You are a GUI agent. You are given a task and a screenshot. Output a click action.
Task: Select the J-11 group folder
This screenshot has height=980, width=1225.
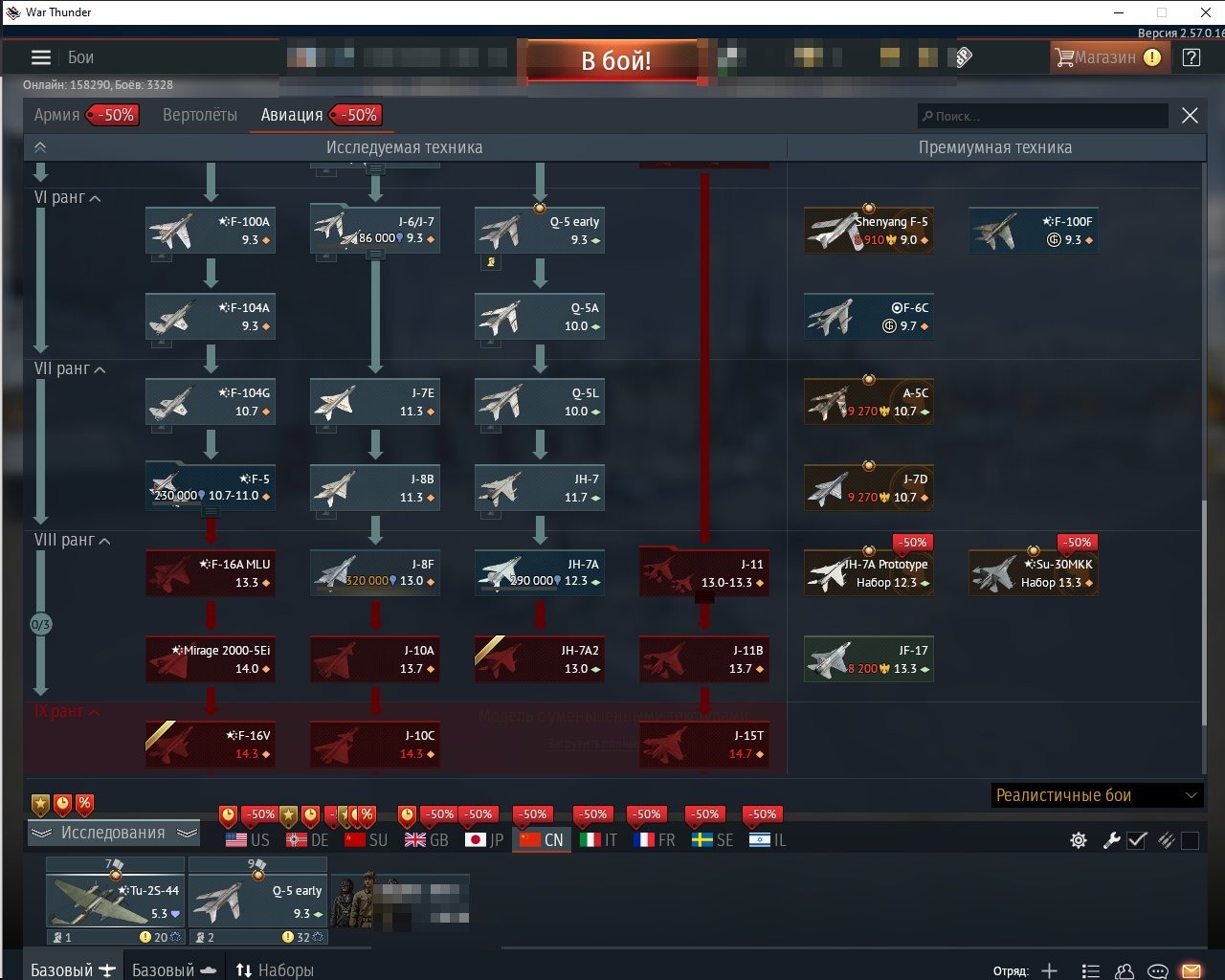point(704,572)
